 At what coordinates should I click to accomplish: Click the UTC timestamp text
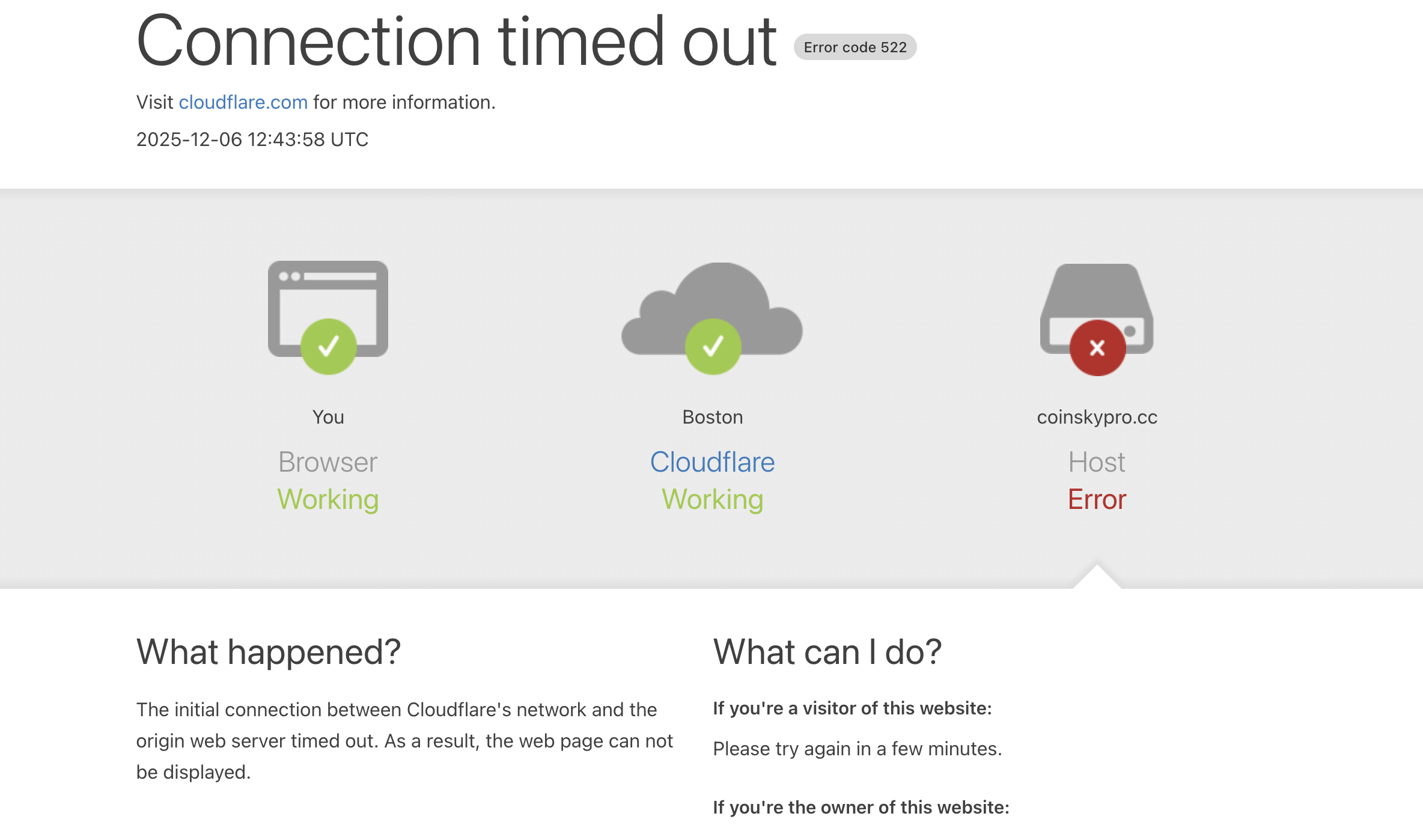pos(252,139)
